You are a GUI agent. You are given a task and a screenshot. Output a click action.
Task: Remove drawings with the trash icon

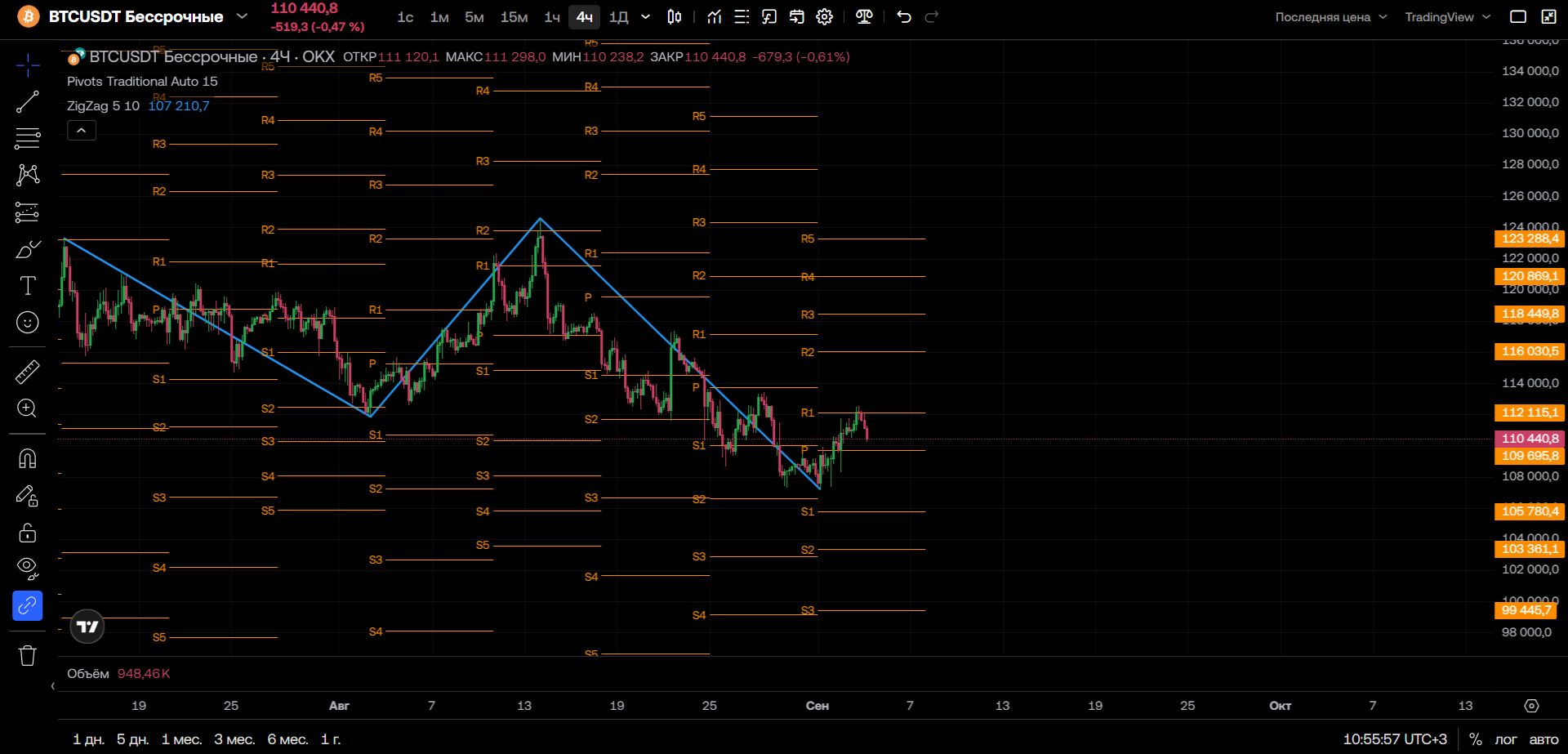tap(28, 655)
